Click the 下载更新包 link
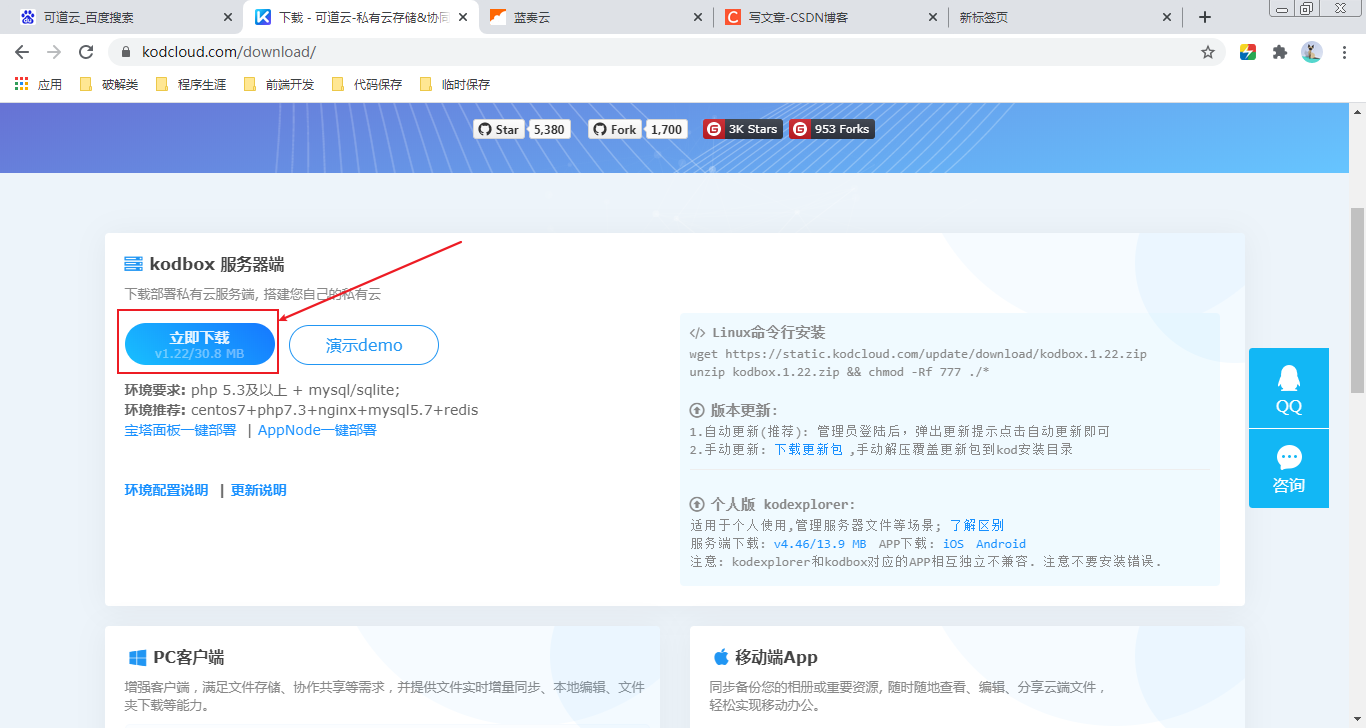The height and width of the screenshot is (728, 1366). click(808, 450)
